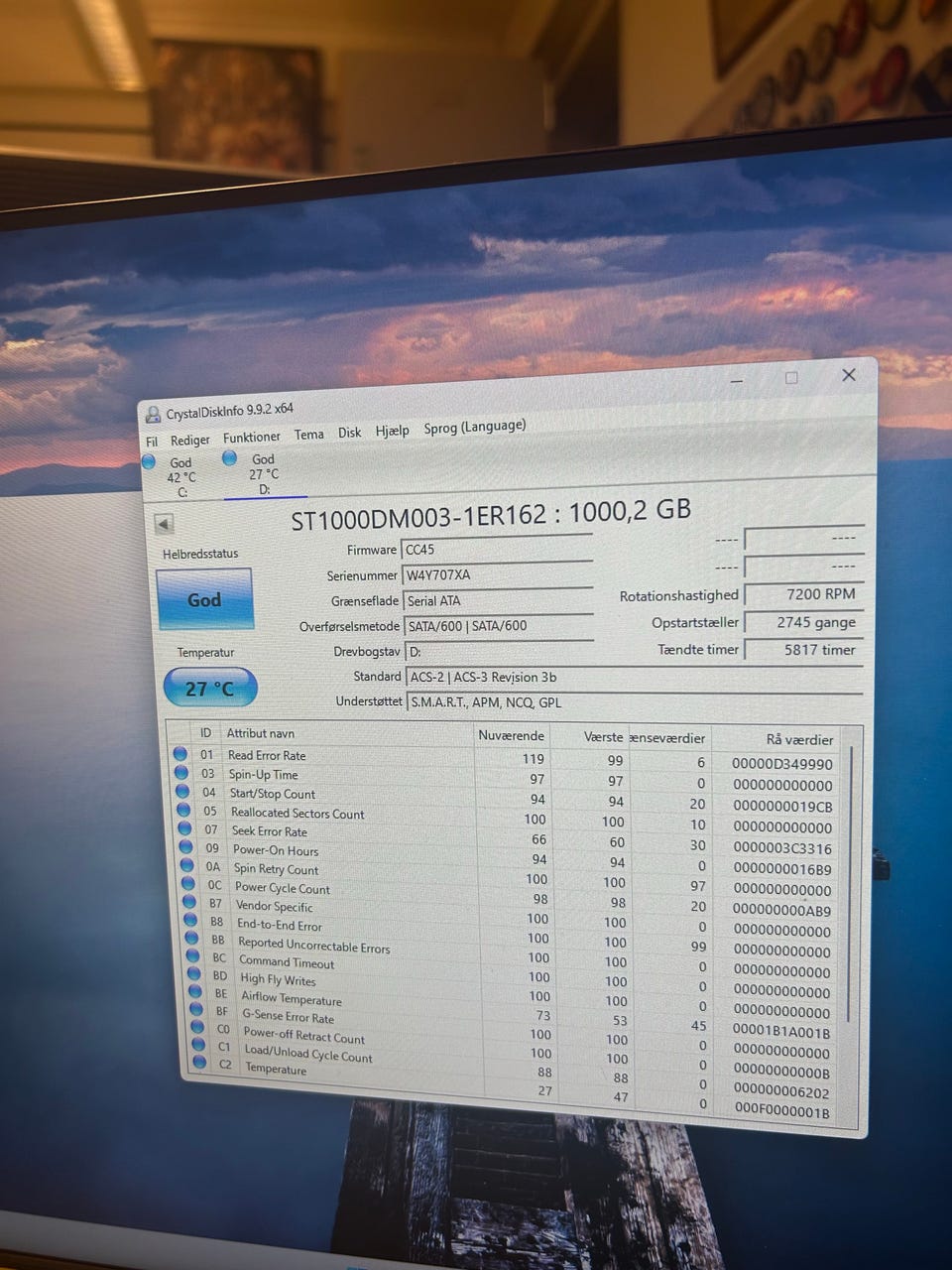The image size is (952, 1270).
Task: Click the Attribut navn column header
Action: (x=261, y=733)
